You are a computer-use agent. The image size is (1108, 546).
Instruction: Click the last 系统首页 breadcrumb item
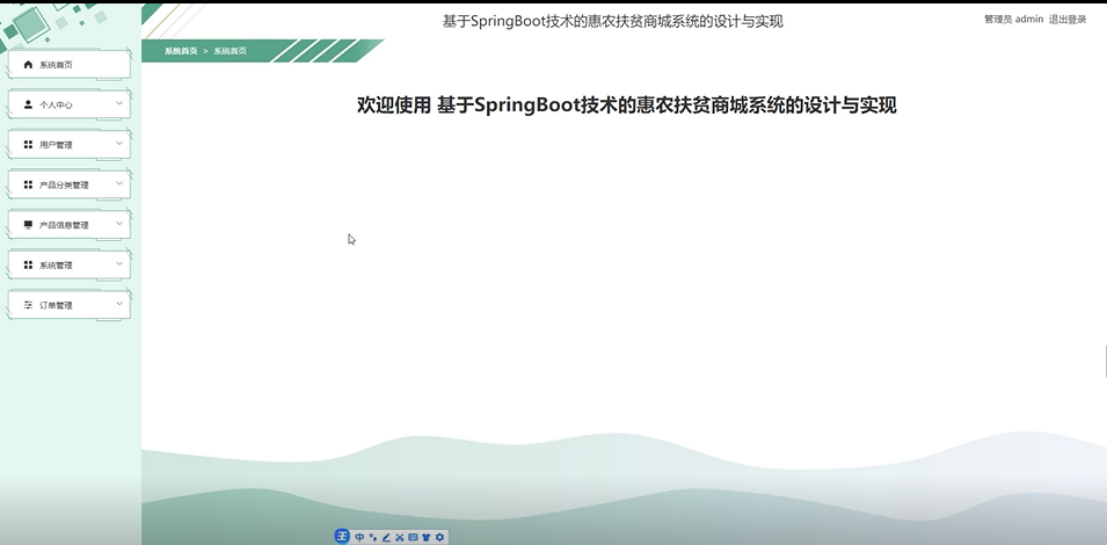point(230,51)
